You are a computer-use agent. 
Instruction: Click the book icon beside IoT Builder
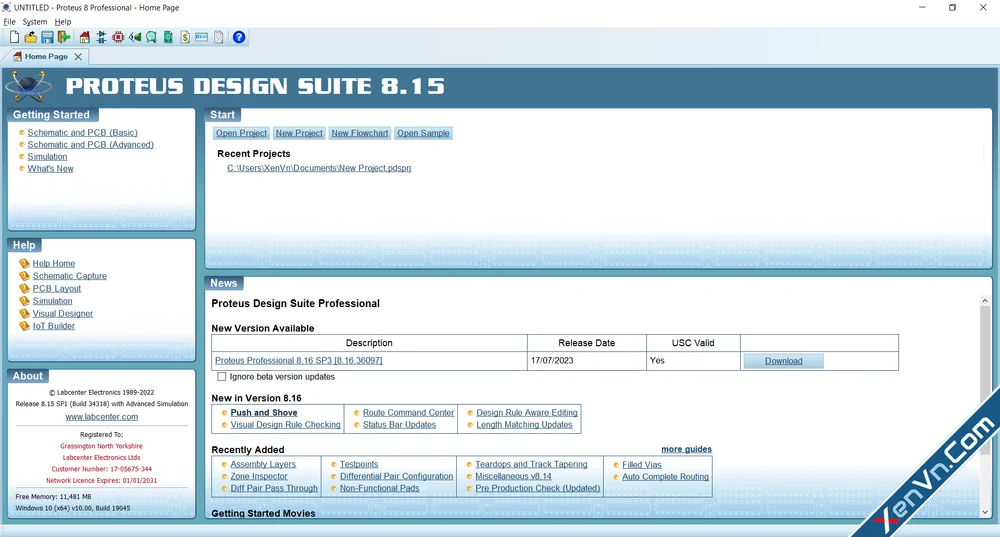(24, 326)
